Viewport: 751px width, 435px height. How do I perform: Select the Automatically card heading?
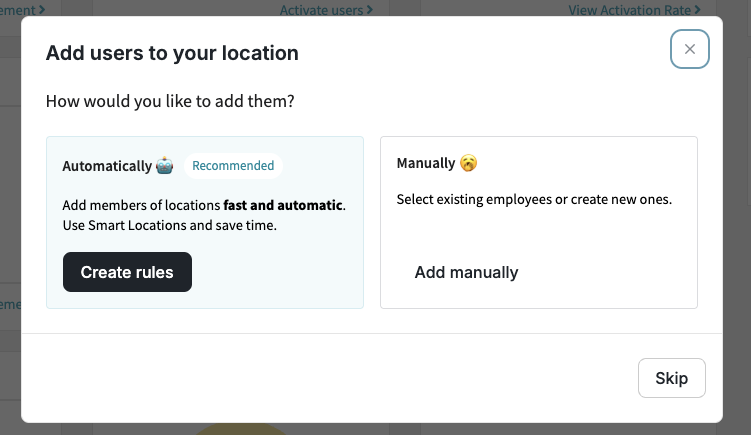coord(107,166)
